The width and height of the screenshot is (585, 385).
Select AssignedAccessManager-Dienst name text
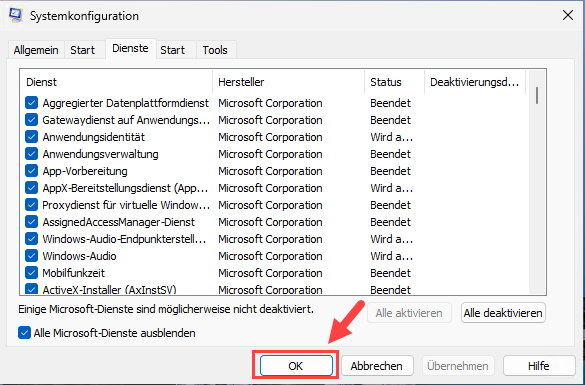118,222
